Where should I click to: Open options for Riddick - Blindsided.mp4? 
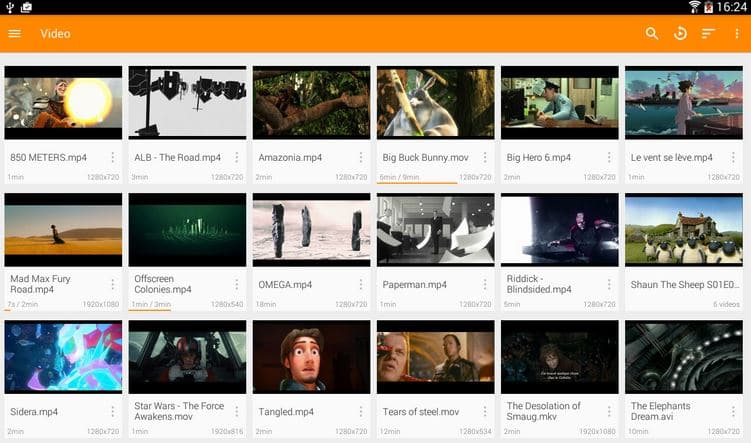click(x=609, y=284)
